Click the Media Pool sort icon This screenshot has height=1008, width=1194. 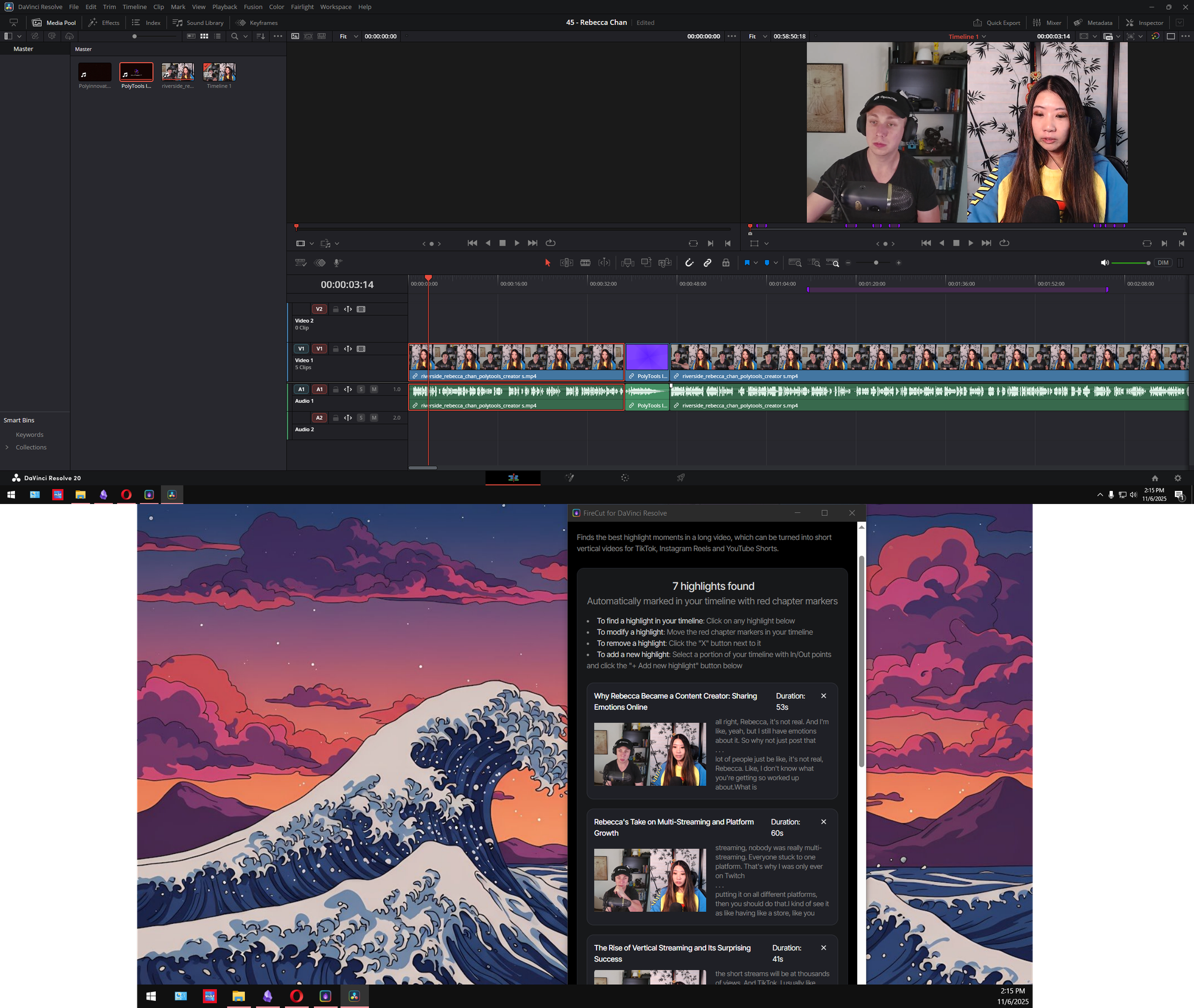[x=261, y=36]
